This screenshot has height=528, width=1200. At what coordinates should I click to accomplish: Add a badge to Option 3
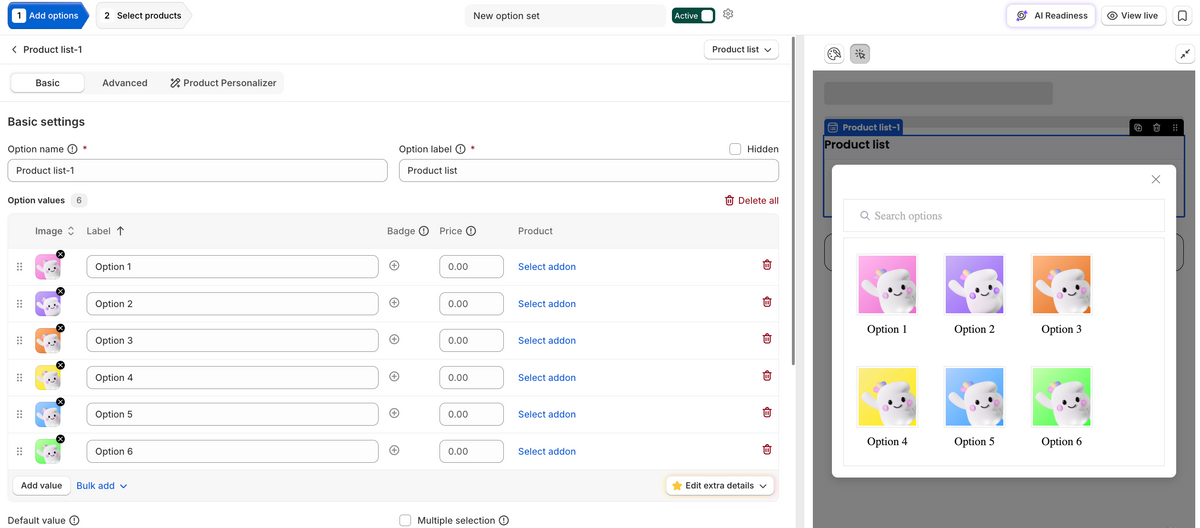[x=394, y=339]
